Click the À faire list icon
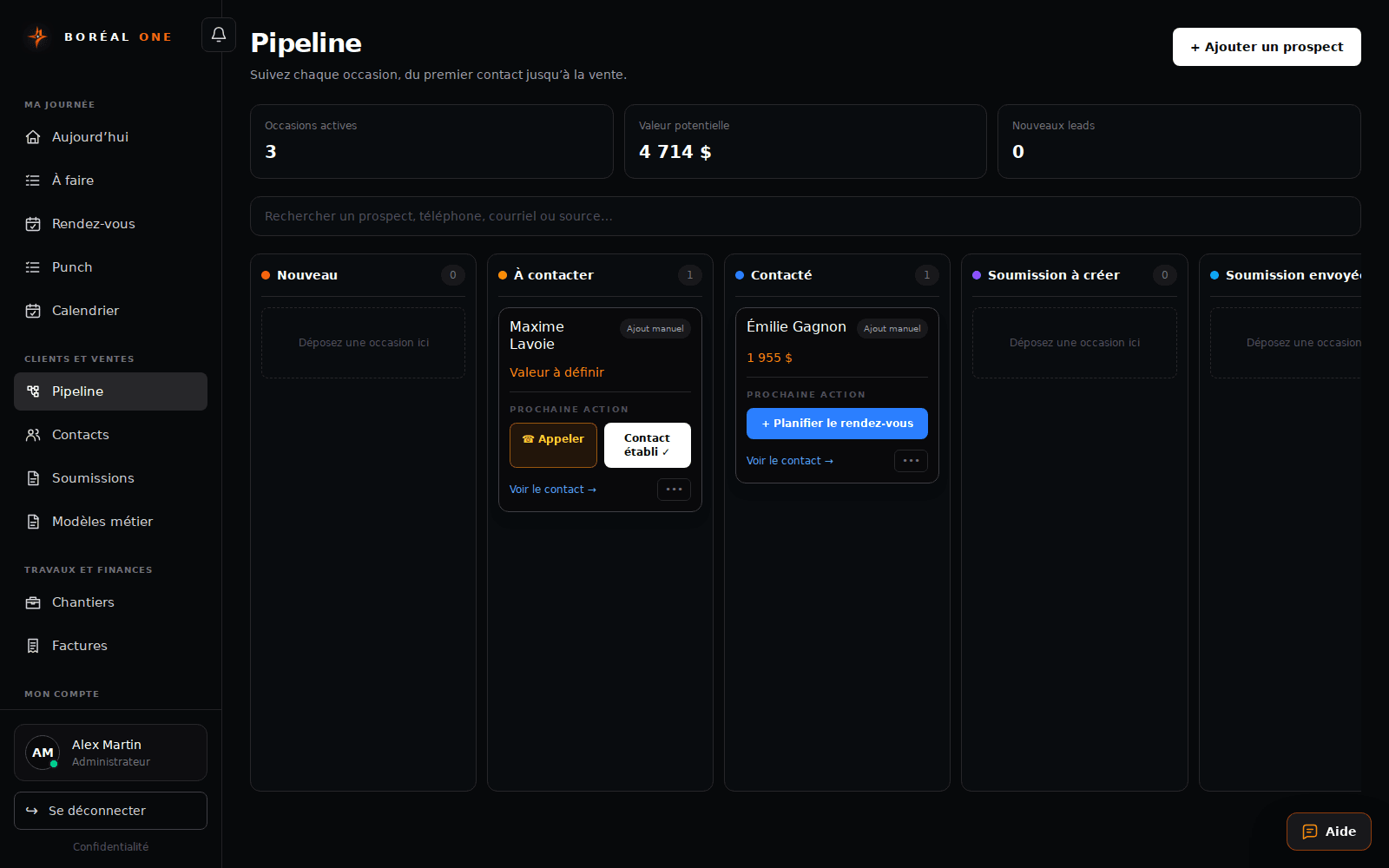Image resolution: width=1389 pixels, height=868 pixels. pyautogui.click(x=33, y=181)
